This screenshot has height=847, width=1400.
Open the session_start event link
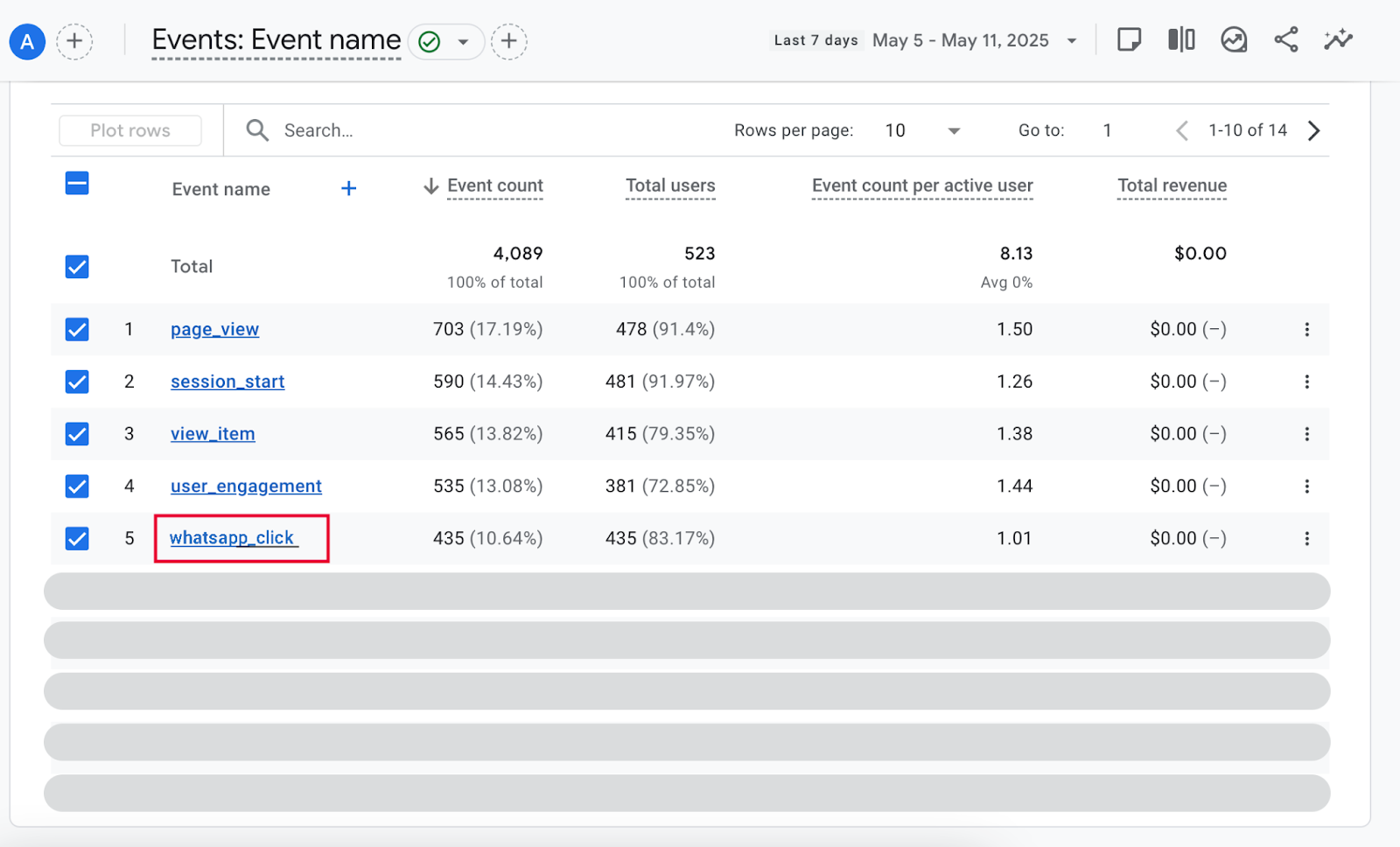(227, 381)
